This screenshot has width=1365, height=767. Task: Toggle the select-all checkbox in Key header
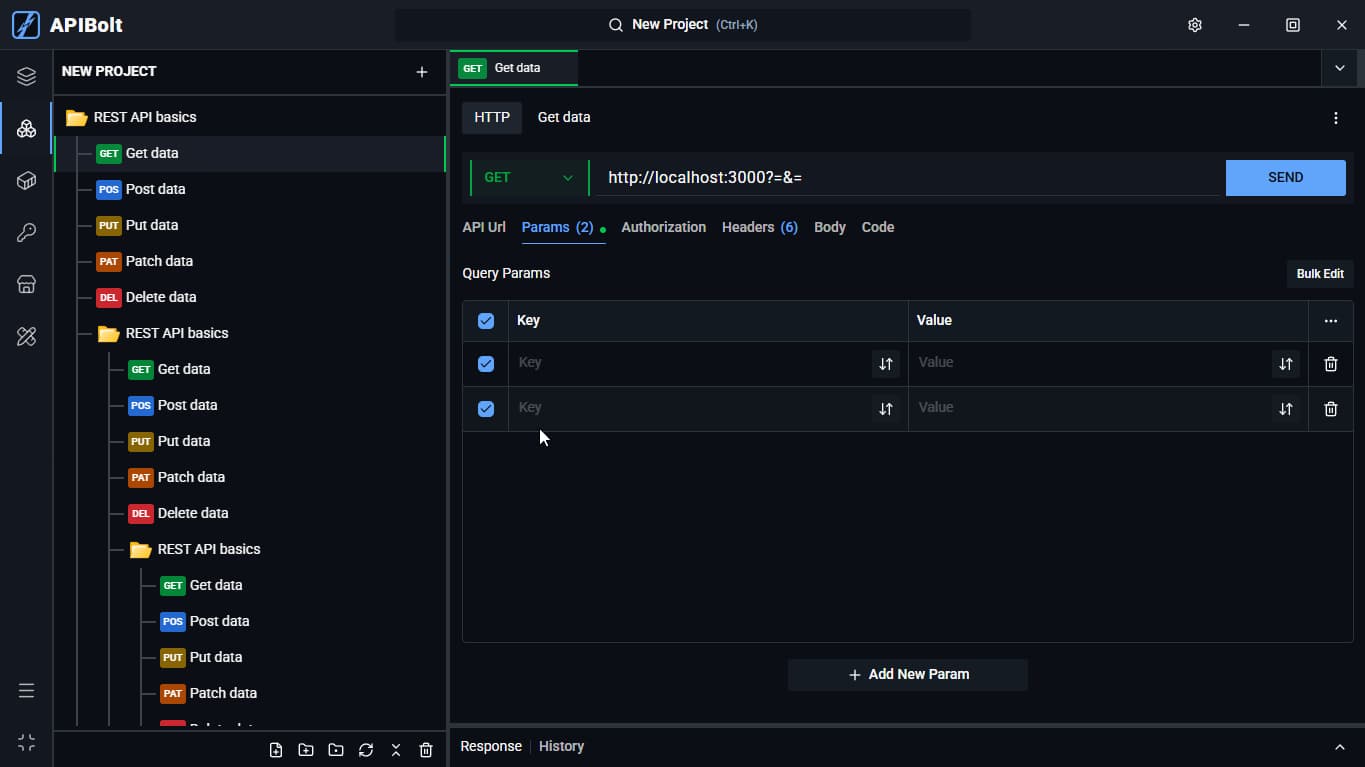486,321
